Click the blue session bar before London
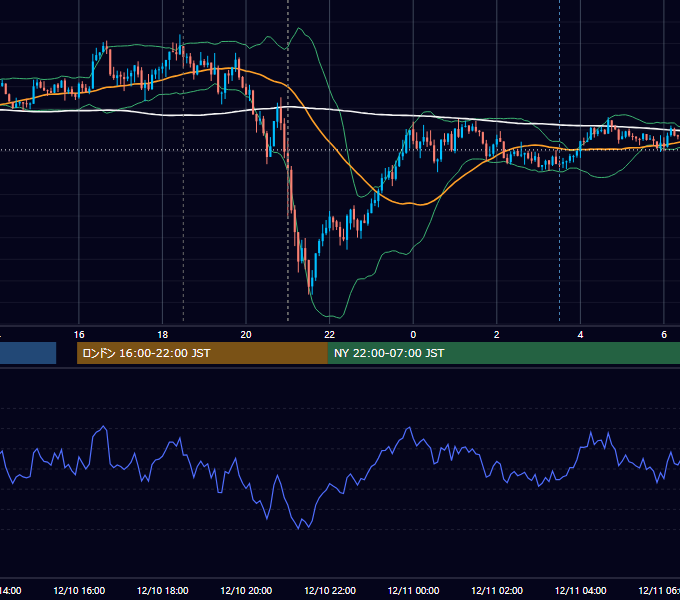The width and height of the screenshot is (680, 600). pos(28,353)
